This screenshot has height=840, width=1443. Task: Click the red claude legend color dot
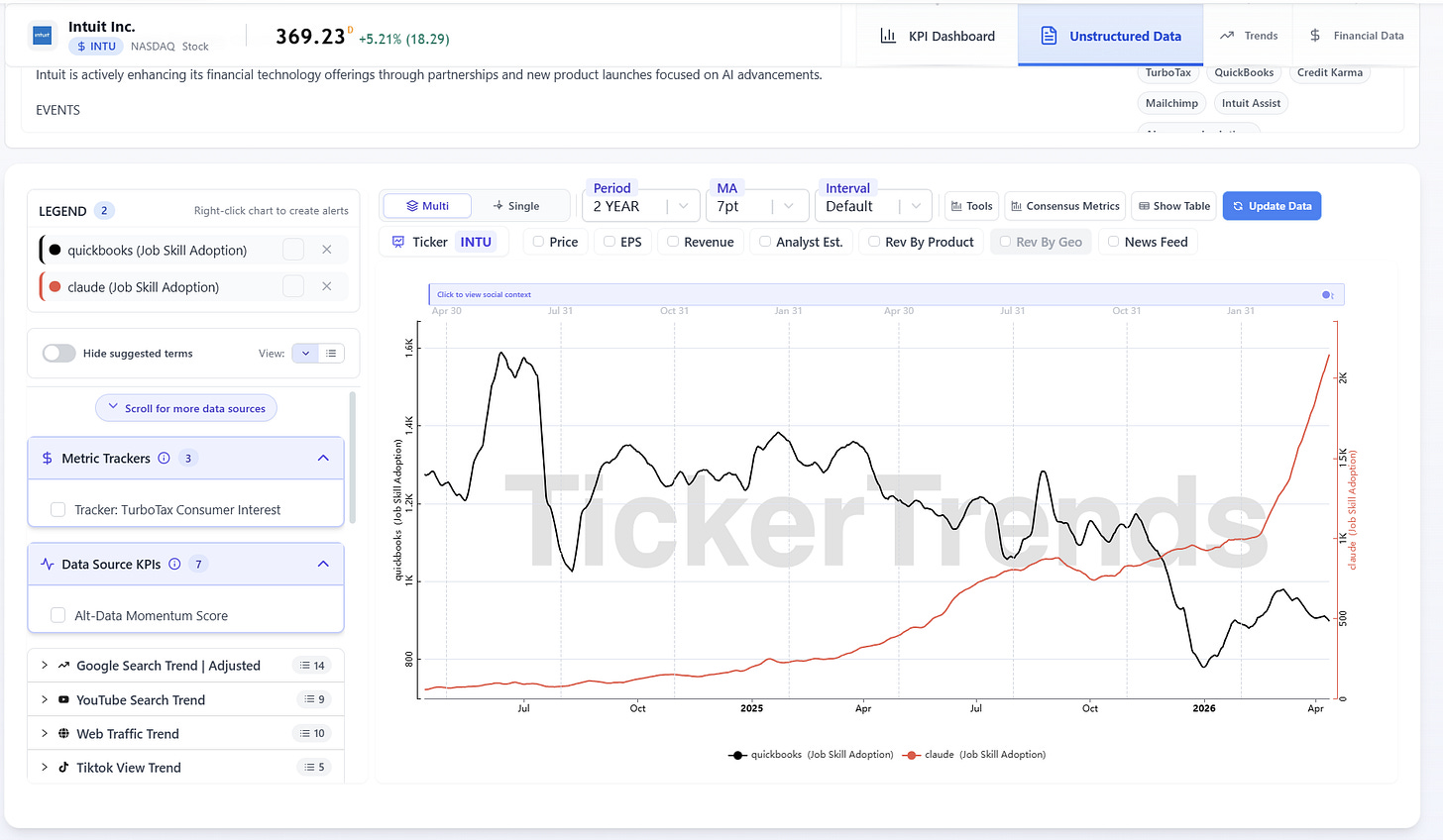55,287
